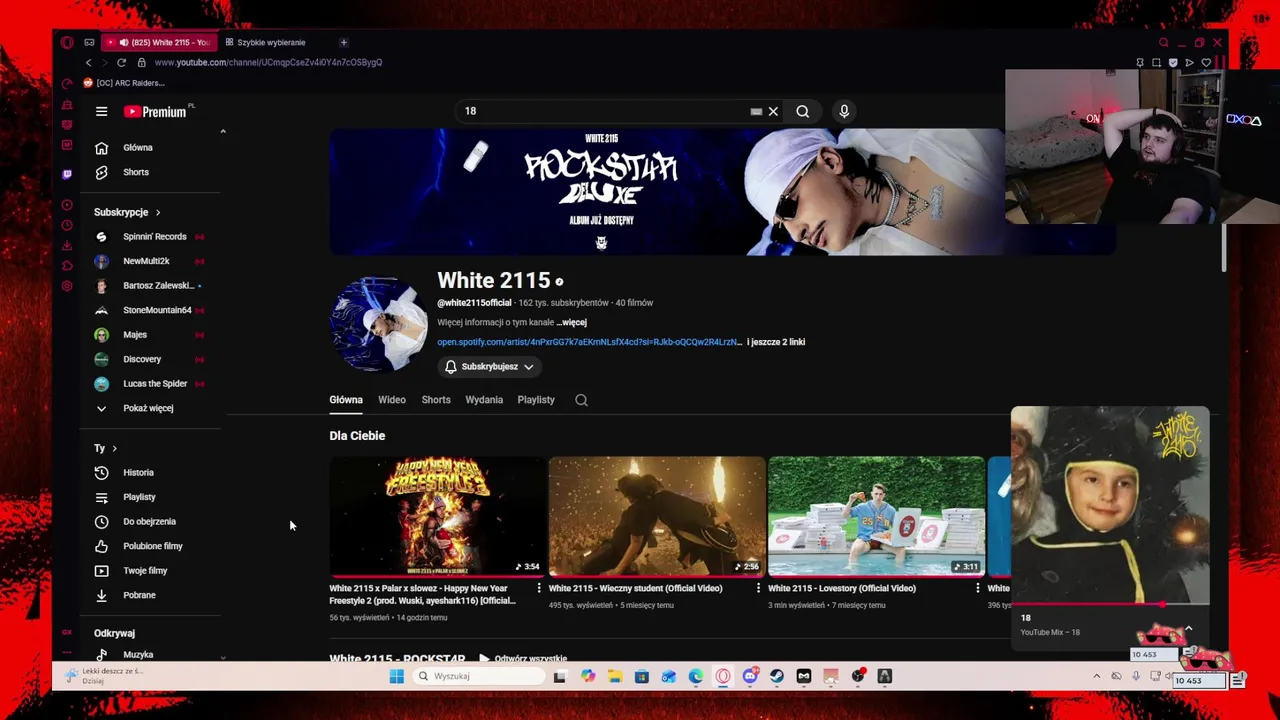The height and width of the screenshot is (720, 1280).
Task: Open Discord from the Windows taskbar
Action: 750,677
